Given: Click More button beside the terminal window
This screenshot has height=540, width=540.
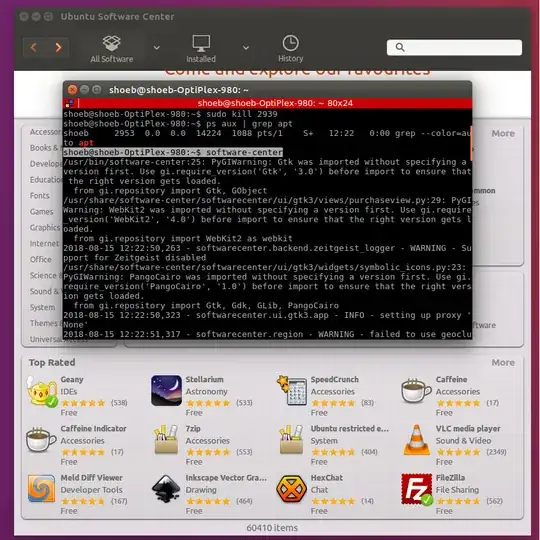Looking at the screenshot, I should click(503, 133).
